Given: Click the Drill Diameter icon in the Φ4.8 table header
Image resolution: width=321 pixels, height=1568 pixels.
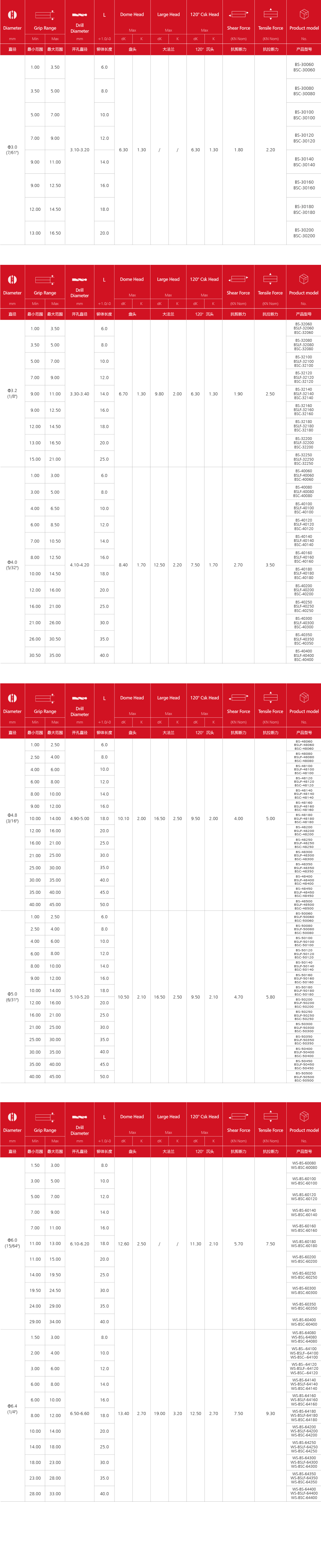Looking at the screenshot, I should tap(79, 698).
